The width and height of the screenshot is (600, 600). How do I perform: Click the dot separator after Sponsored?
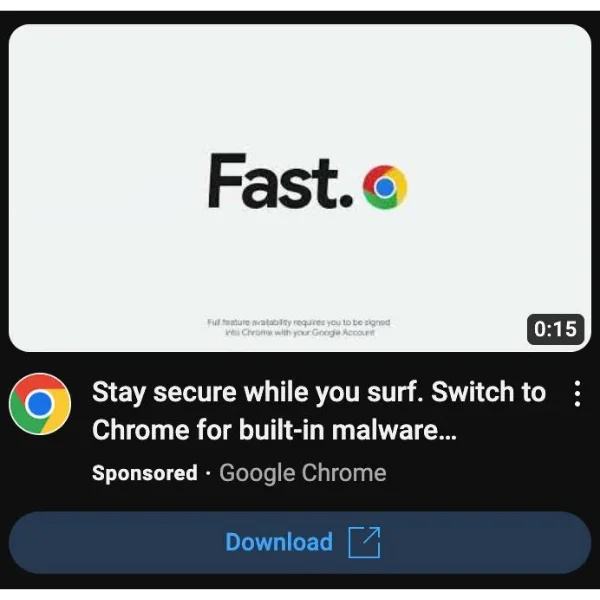coord(208,474)
